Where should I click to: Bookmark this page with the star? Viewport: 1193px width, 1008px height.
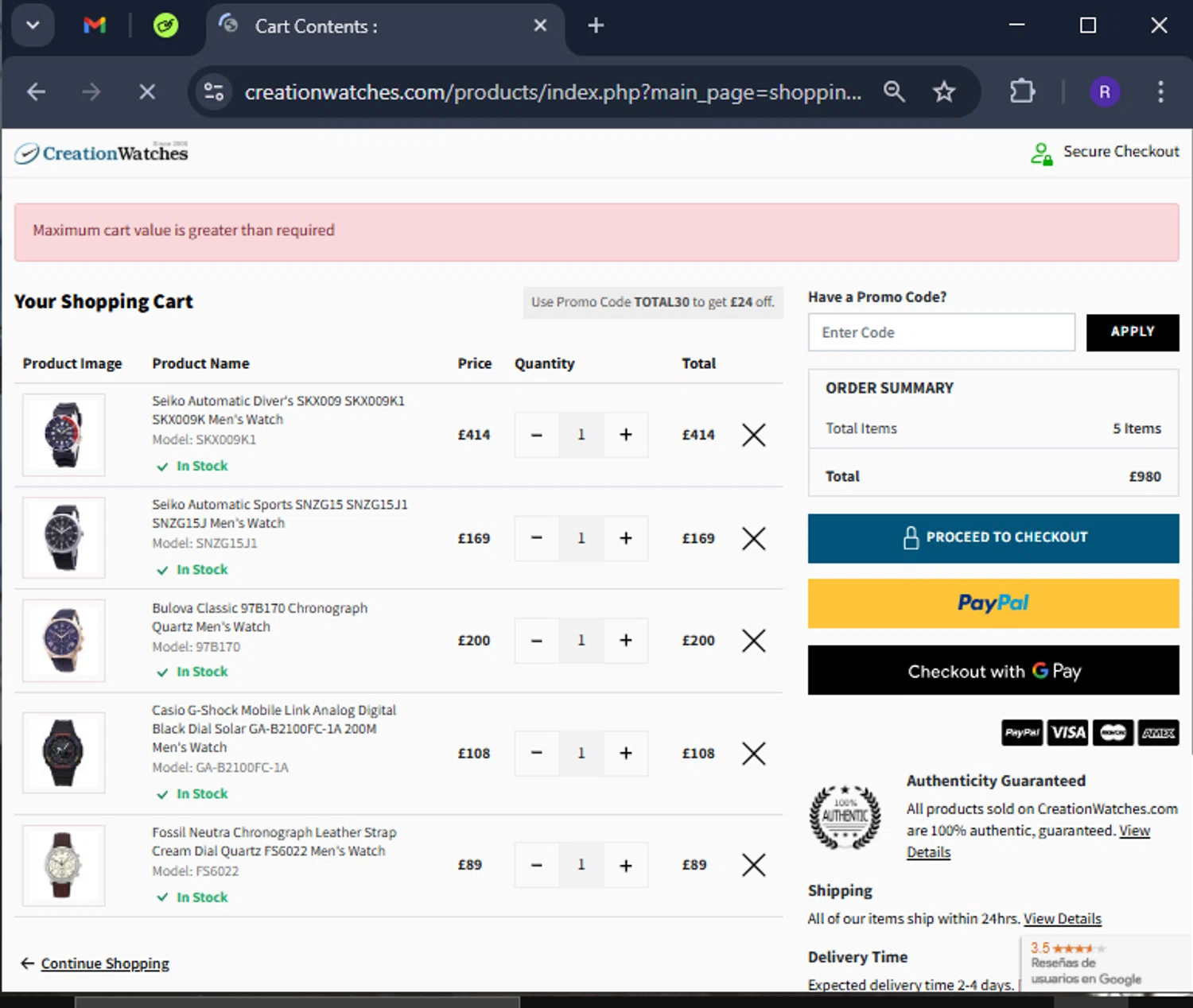click(x=944, y=92)
